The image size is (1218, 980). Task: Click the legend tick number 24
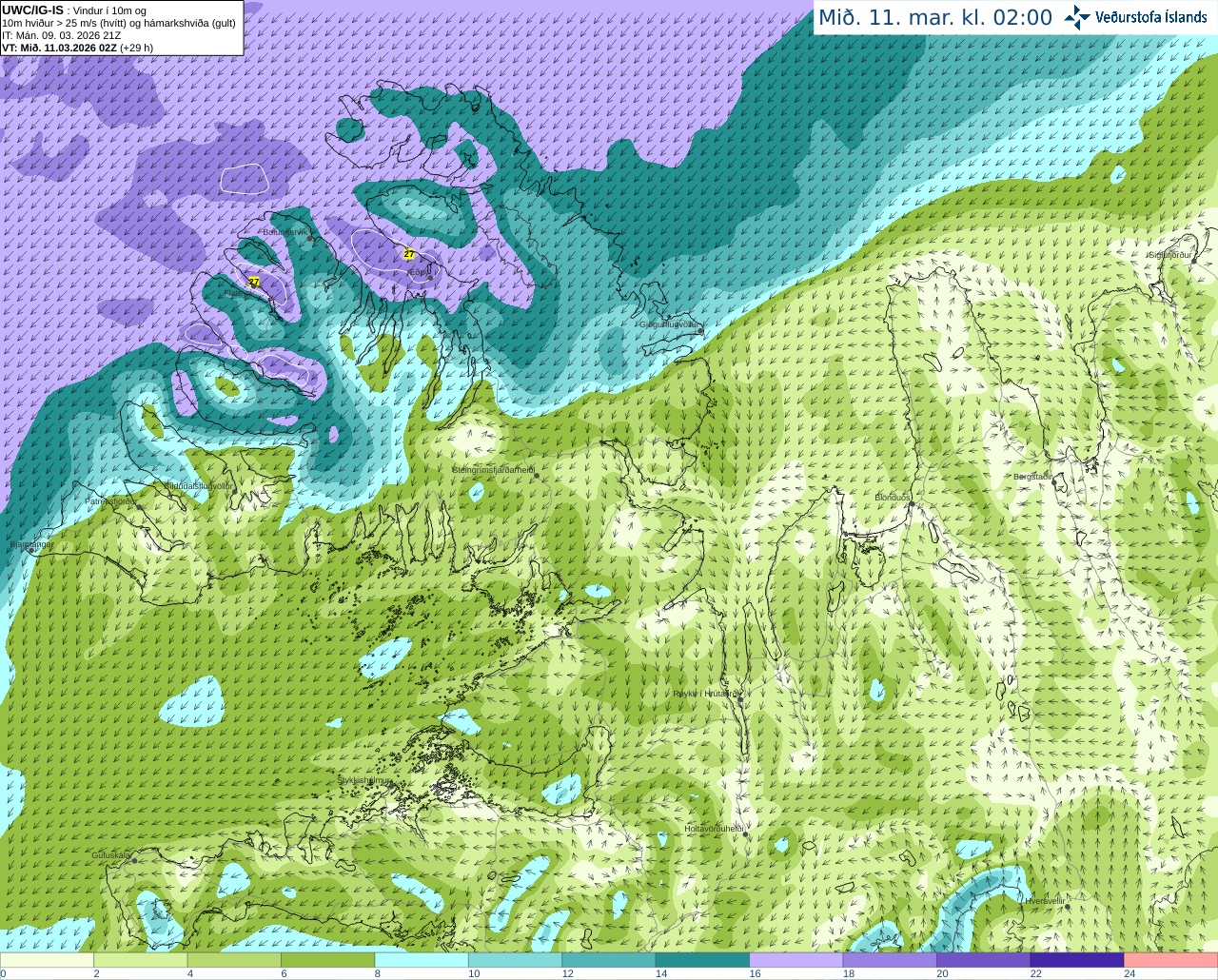tap(1130, 973)
